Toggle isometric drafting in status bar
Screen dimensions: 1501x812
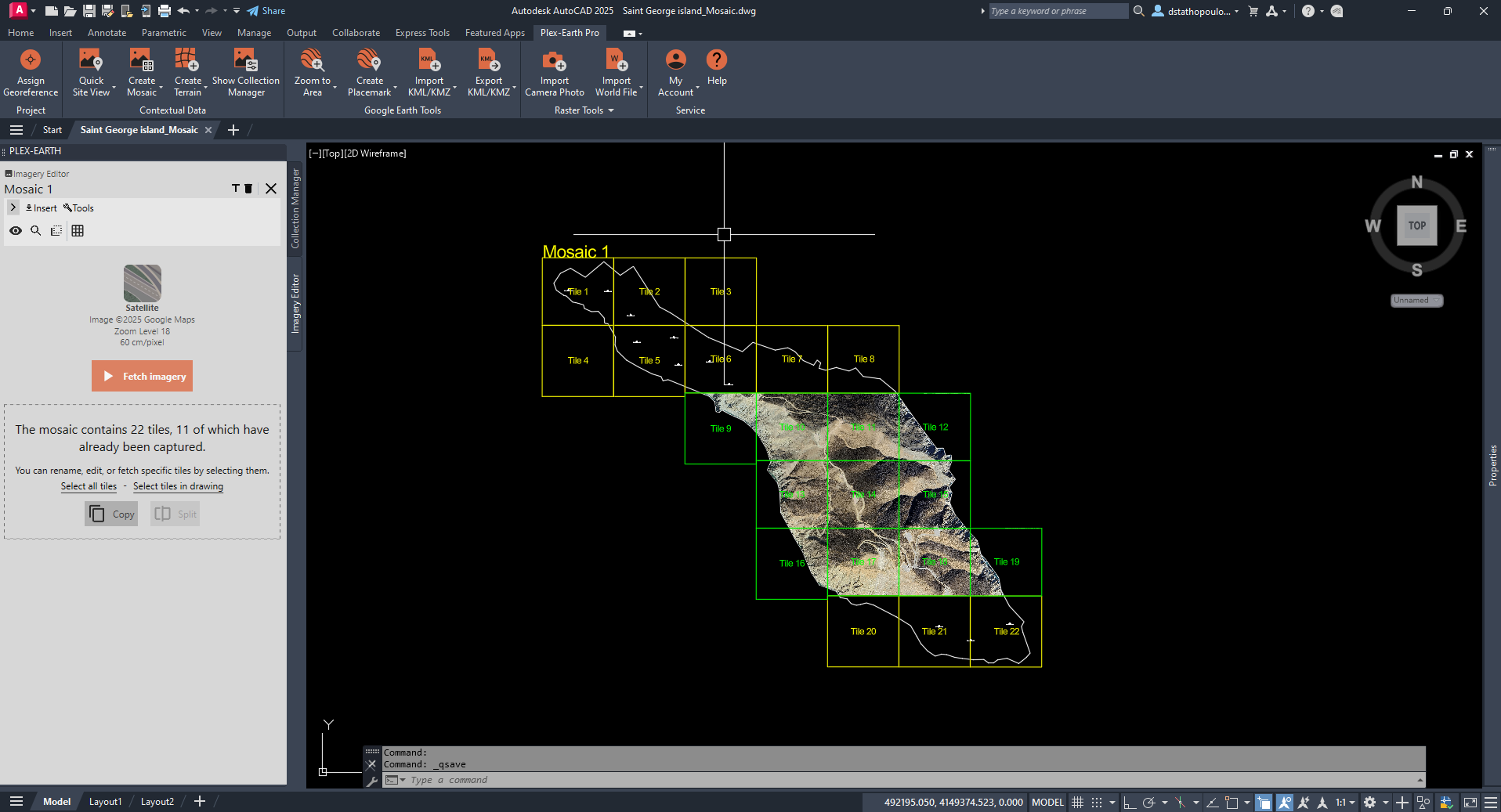[x=1181, y=802]
